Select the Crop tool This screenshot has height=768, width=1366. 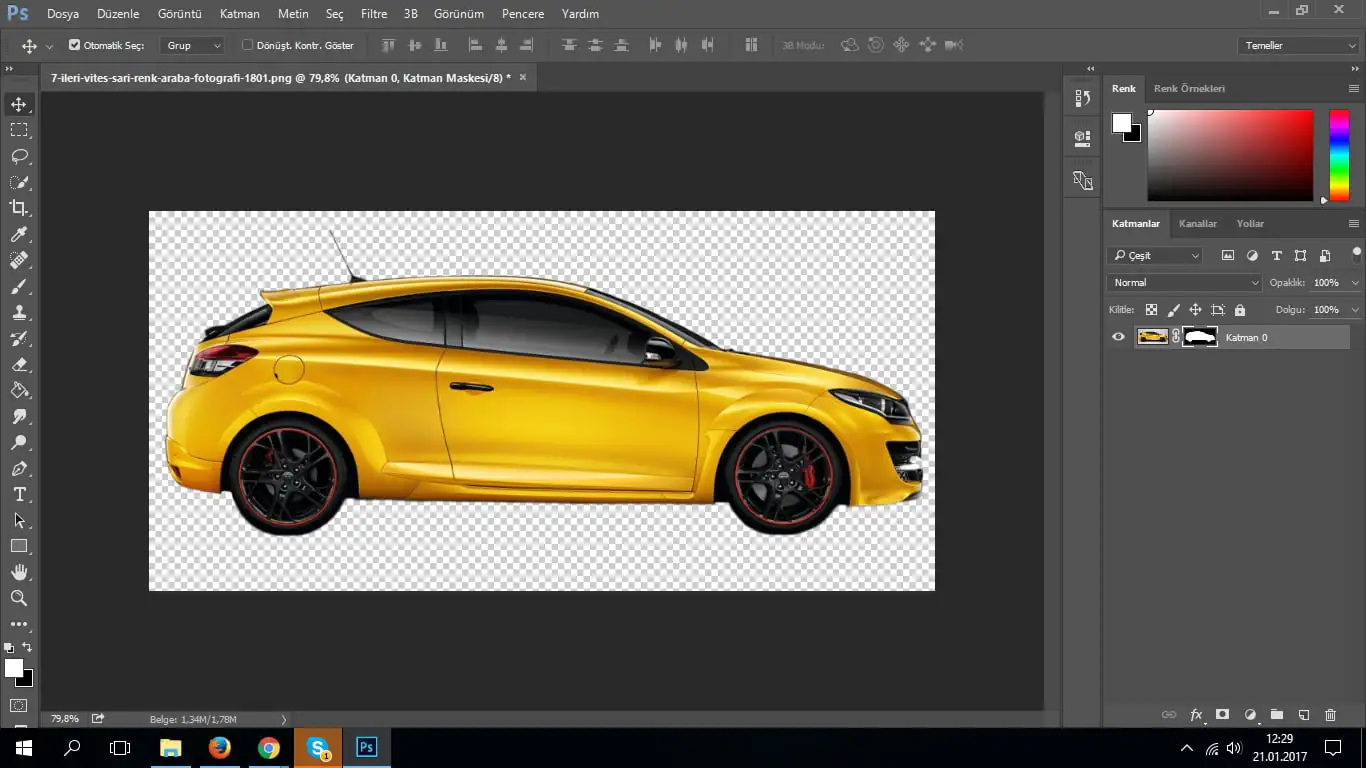point(18,208)
